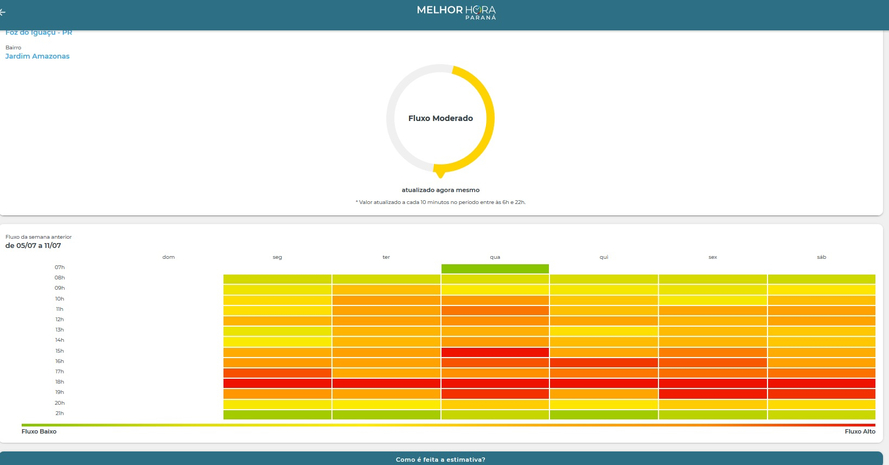Click the yellow pointer below the flow gauge
889x465 pixels.
click(x=440, y=173)
